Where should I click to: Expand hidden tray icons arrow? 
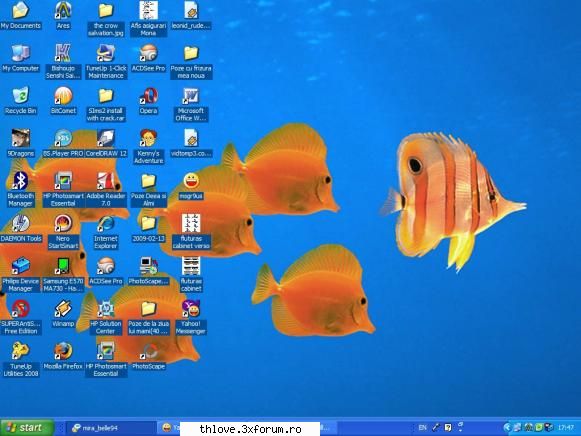click(x=507, y=427)
